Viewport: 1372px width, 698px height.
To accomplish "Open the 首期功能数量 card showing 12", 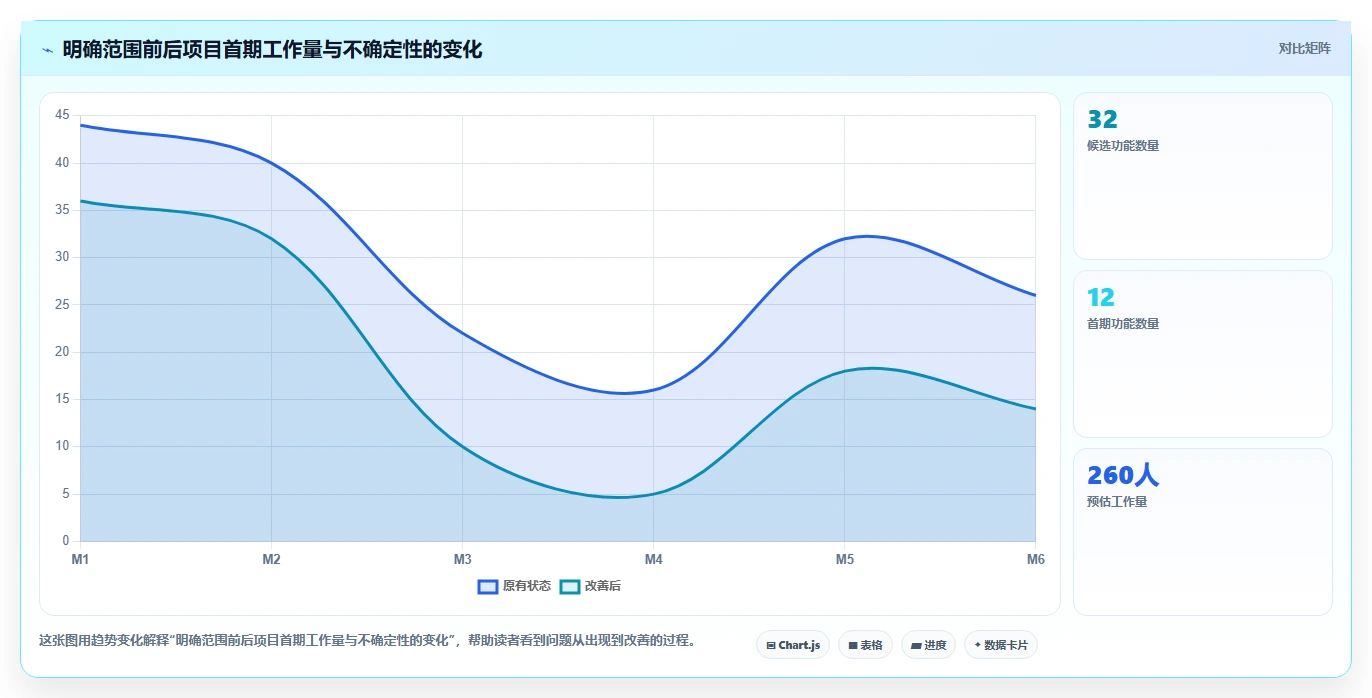I will pos(1202,354).
